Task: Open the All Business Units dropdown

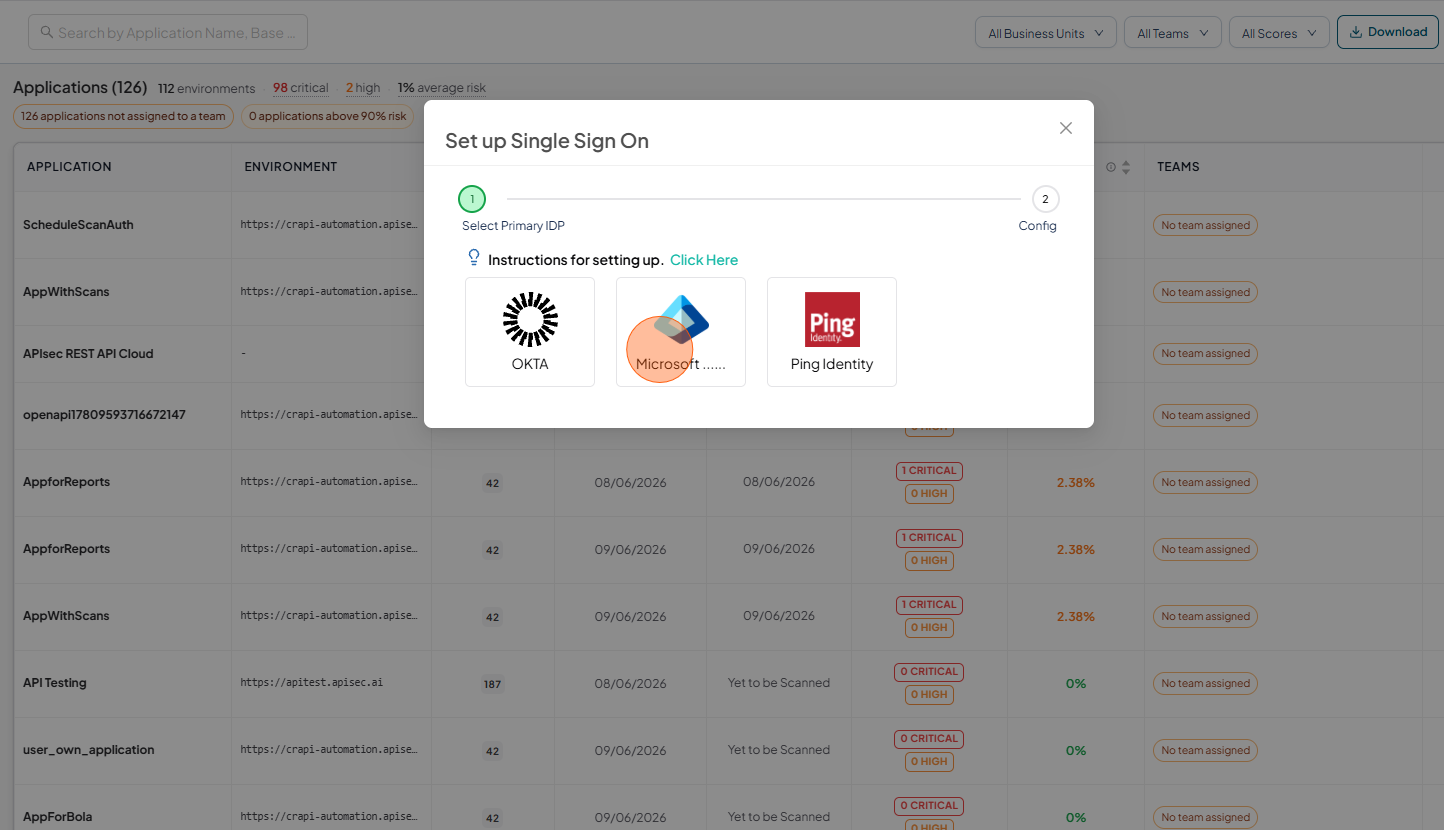Action: click(x=1046, y=33)
